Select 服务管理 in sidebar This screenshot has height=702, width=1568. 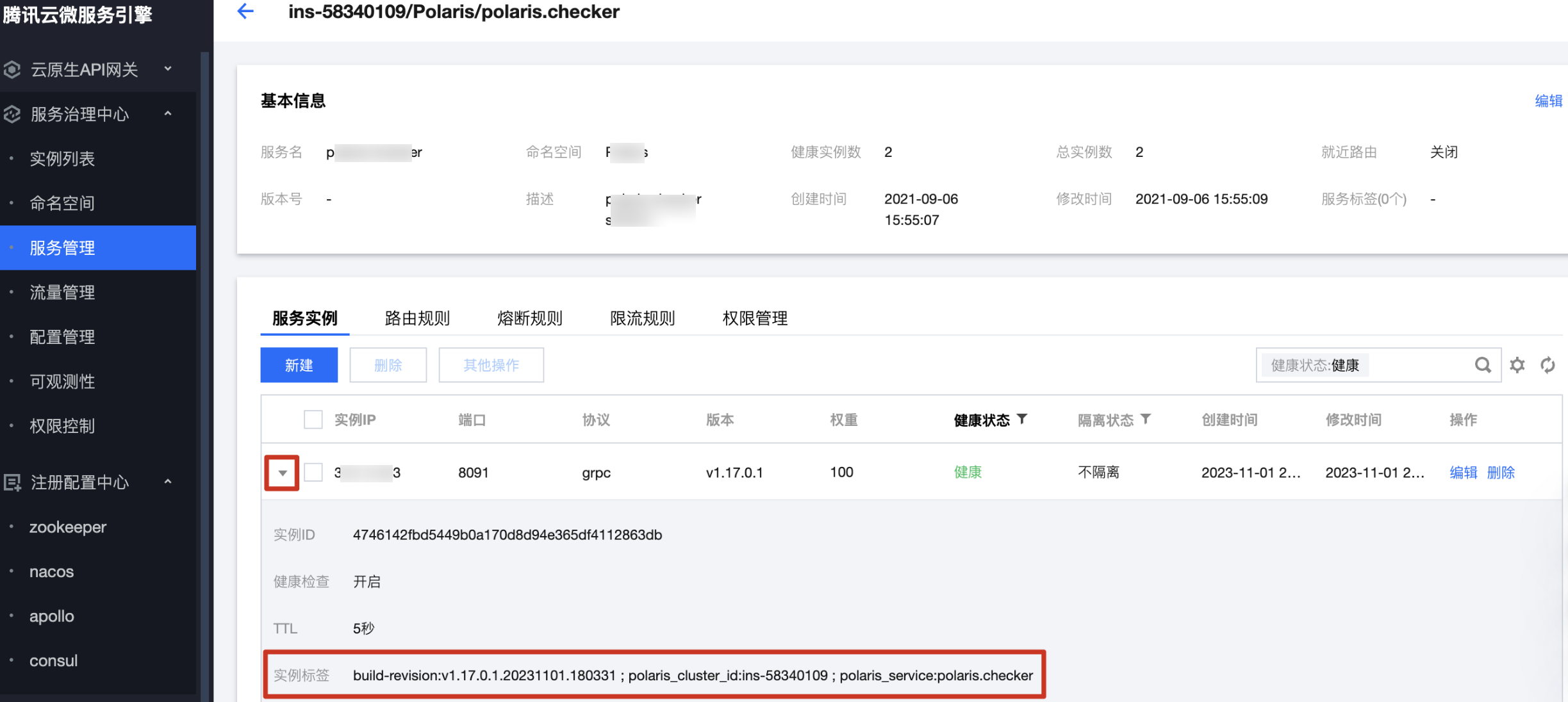[x=98, y=248]
